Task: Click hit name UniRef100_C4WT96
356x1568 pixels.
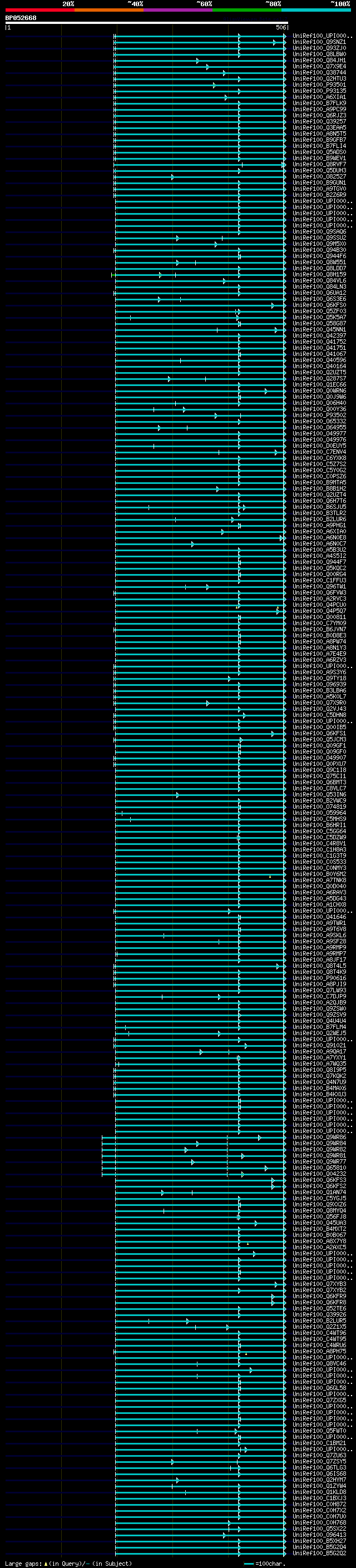Action: [319, 1333]
